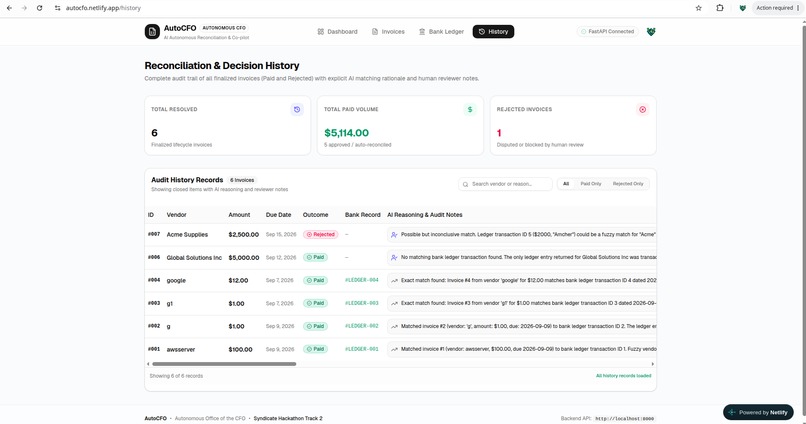Open the Invoices page

pyautogui.click(x=388, y=31)
